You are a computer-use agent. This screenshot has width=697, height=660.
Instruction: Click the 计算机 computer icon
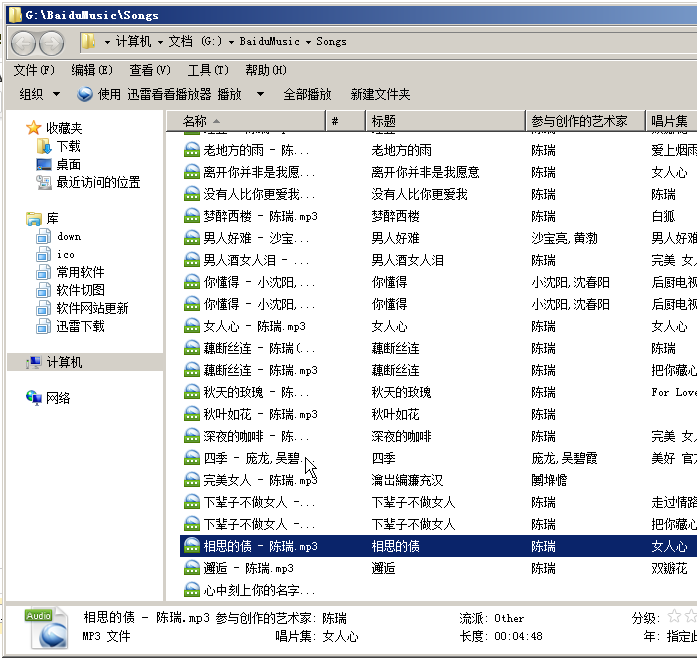(34, 362)
